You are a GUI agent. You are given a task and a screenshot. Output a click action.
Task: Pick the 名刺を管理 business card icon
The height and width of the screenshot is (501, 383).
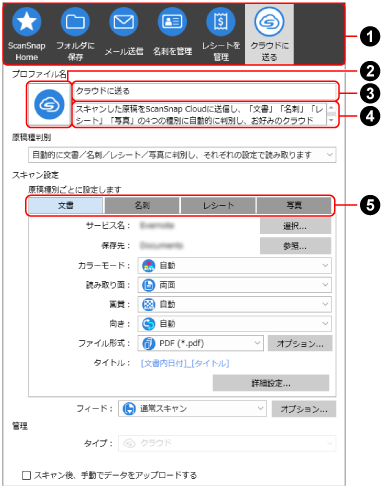[172, 22]
